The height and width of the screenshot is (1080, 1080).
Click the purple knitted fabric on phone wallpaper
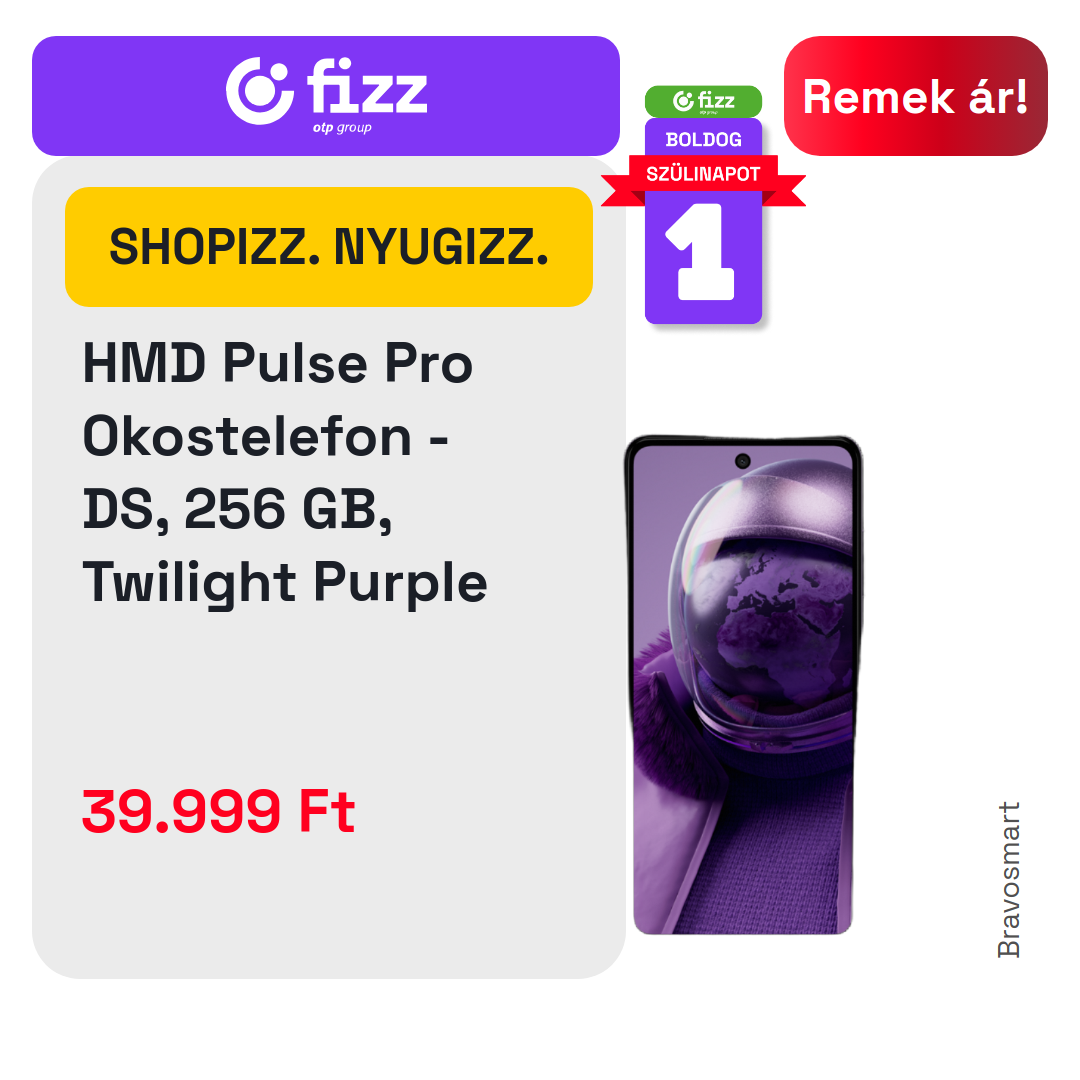point(778,861)
